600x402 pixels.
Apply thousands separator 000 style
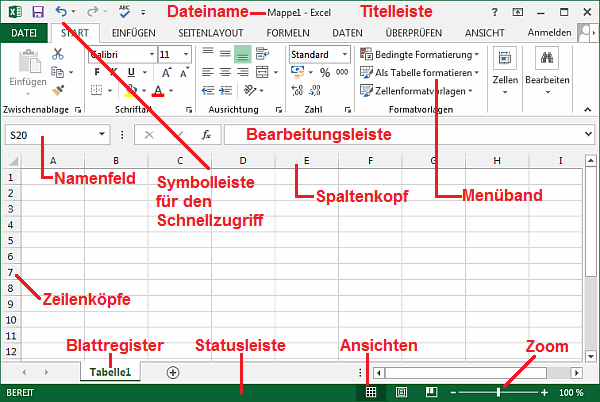(x=342, y=72)
